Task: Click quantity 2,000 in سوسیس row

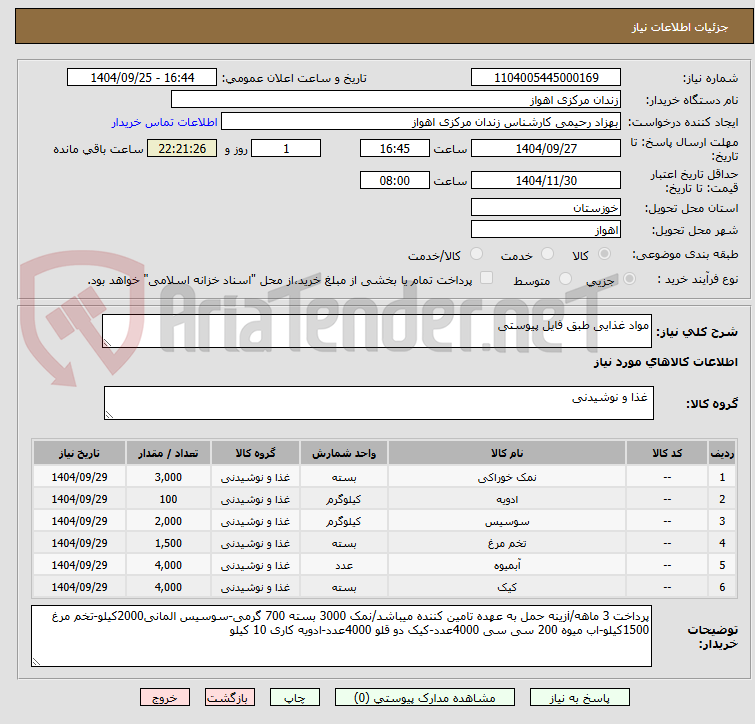Action: pyautogui.click(x=168, y=521)
